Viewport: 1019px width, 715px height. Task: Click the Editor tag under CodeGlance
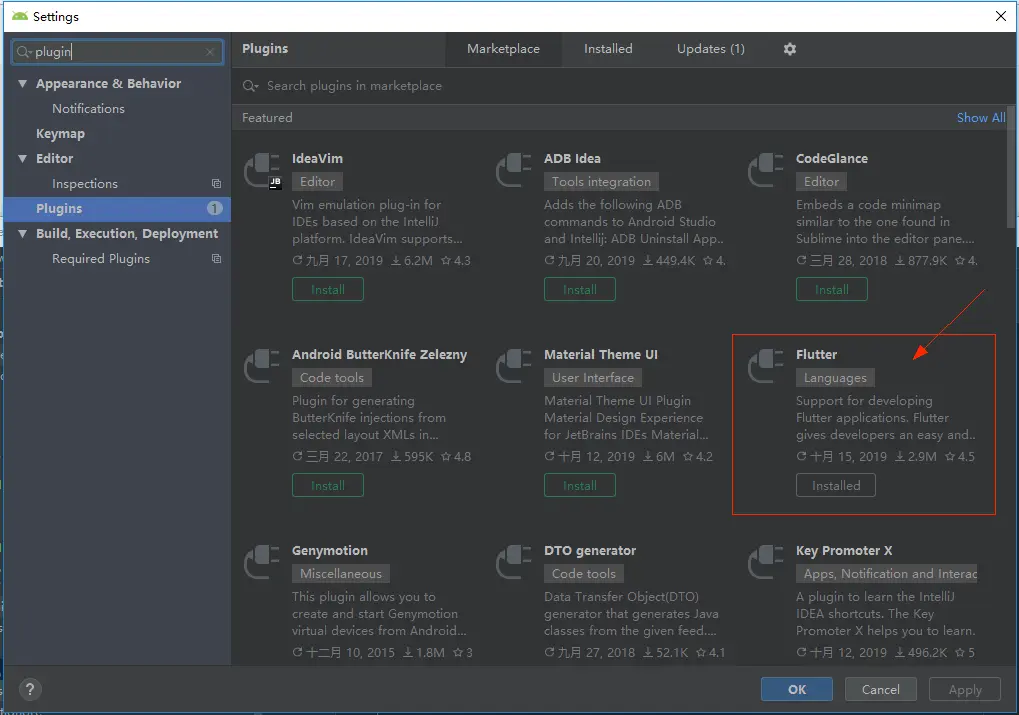pyautogui.click(x=821, y=182)
